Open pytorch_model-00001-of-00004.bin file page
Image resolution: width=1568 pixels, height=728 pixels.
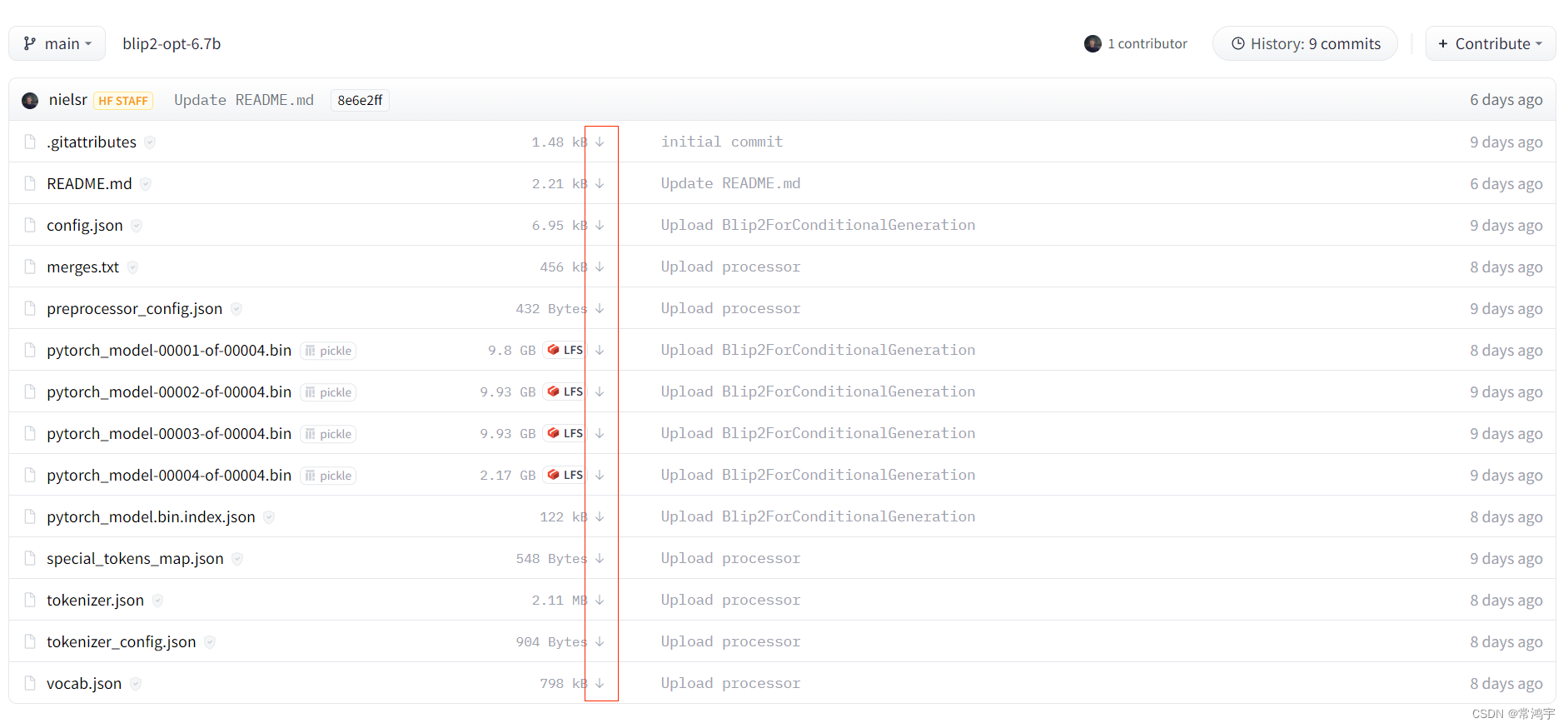click(x=169, y=351)
